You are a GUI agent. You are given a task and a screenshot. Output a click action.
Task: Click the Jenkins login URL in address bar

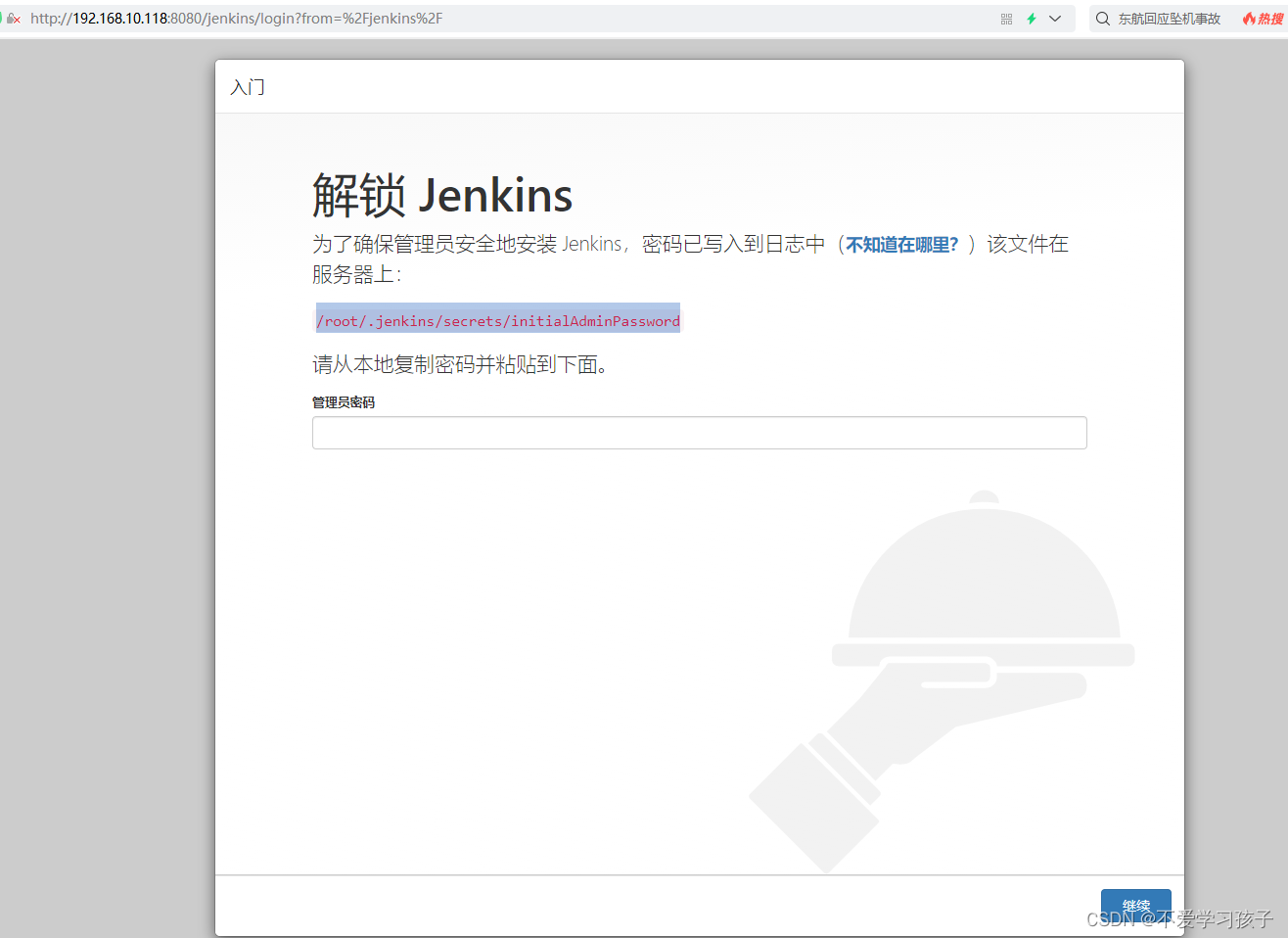click(x=236, y=19)
